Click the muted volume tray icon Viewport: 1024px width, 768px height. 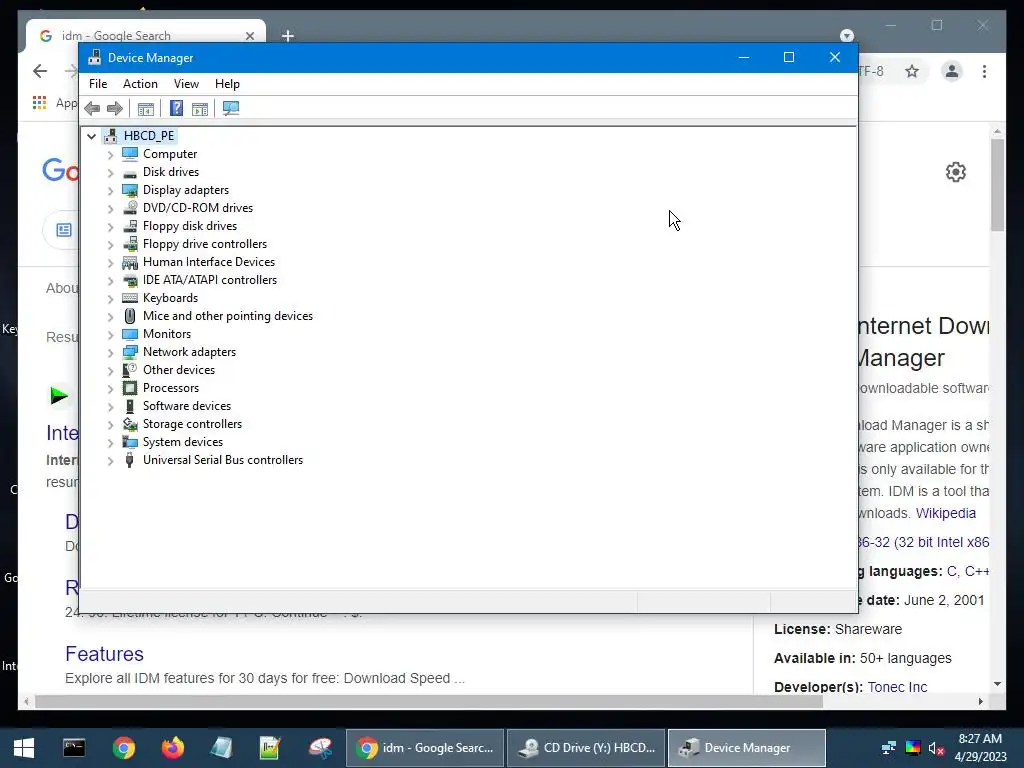(936, 748)
